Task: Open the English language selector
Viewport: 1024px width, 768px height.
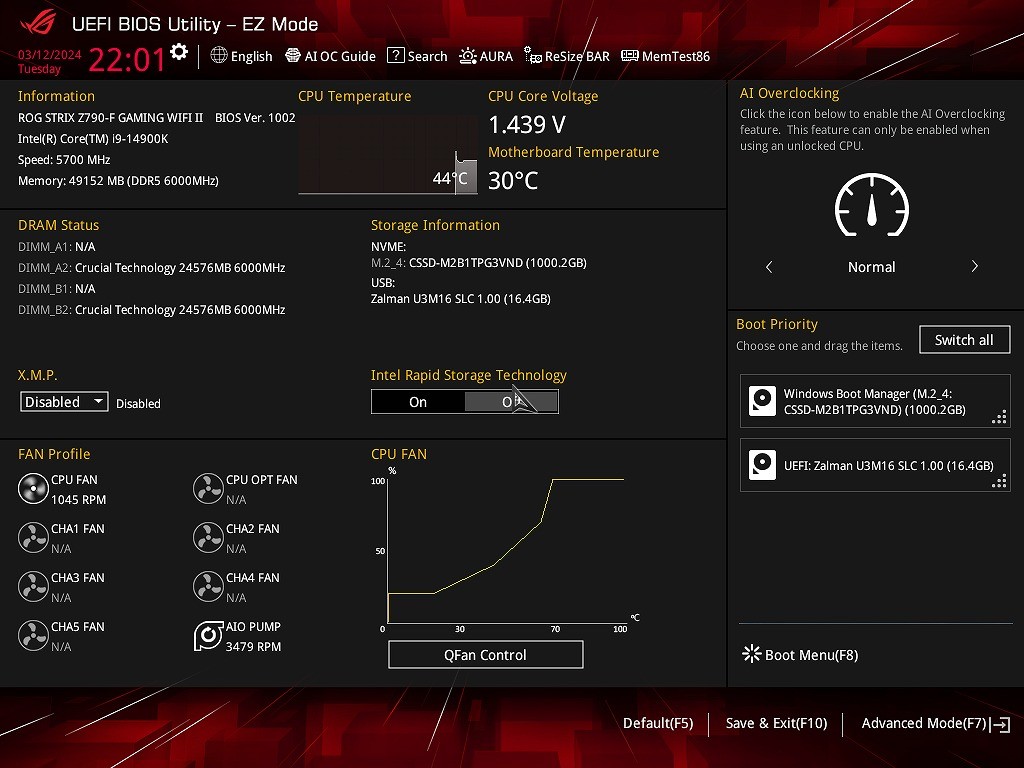Action: pyautogui.click(x=241, y=56)
